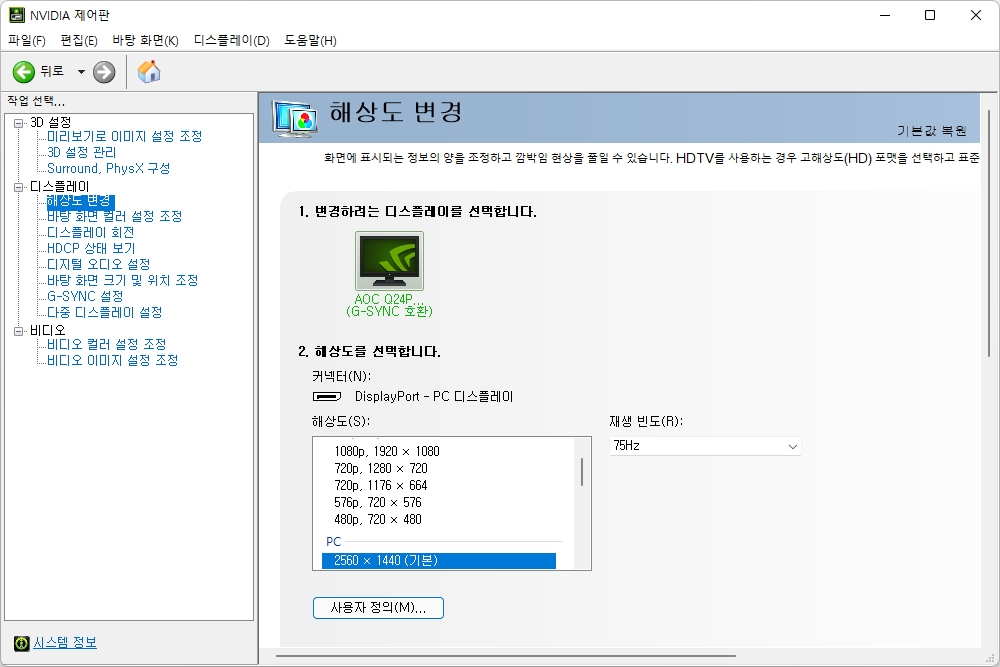Click the 시스템 정보 link
The height and width of the screenshot is (667, 1000).
click(x=65, y=643)
